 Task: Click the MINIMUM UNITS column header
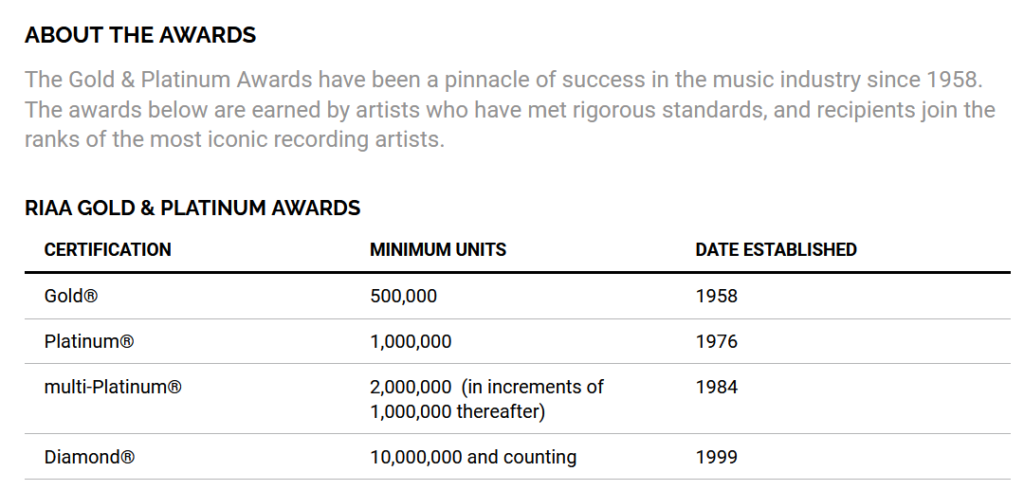pyautogui.click(x=438, y=250)
